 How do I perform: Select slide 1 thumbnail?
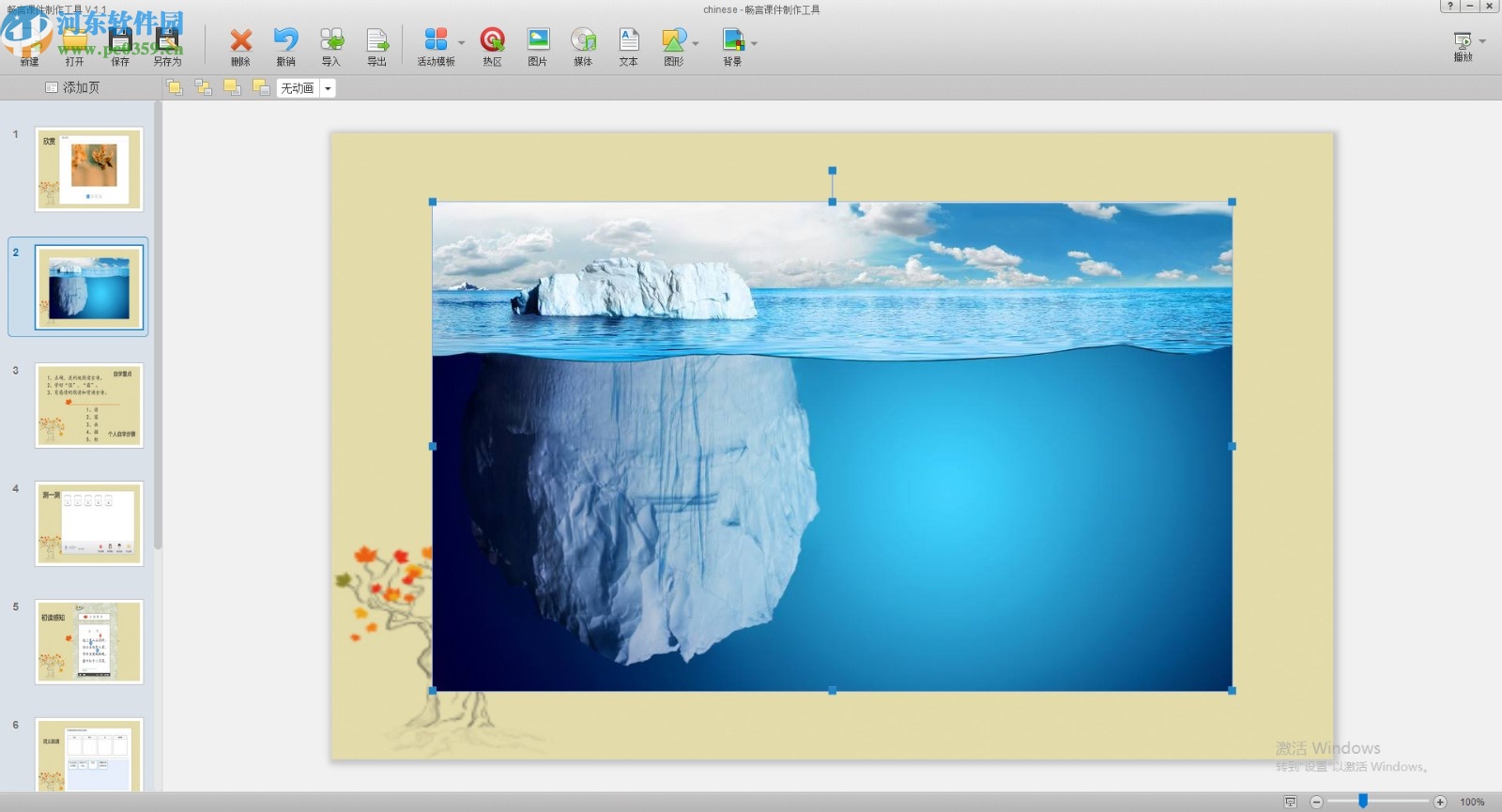click(89, 169)
